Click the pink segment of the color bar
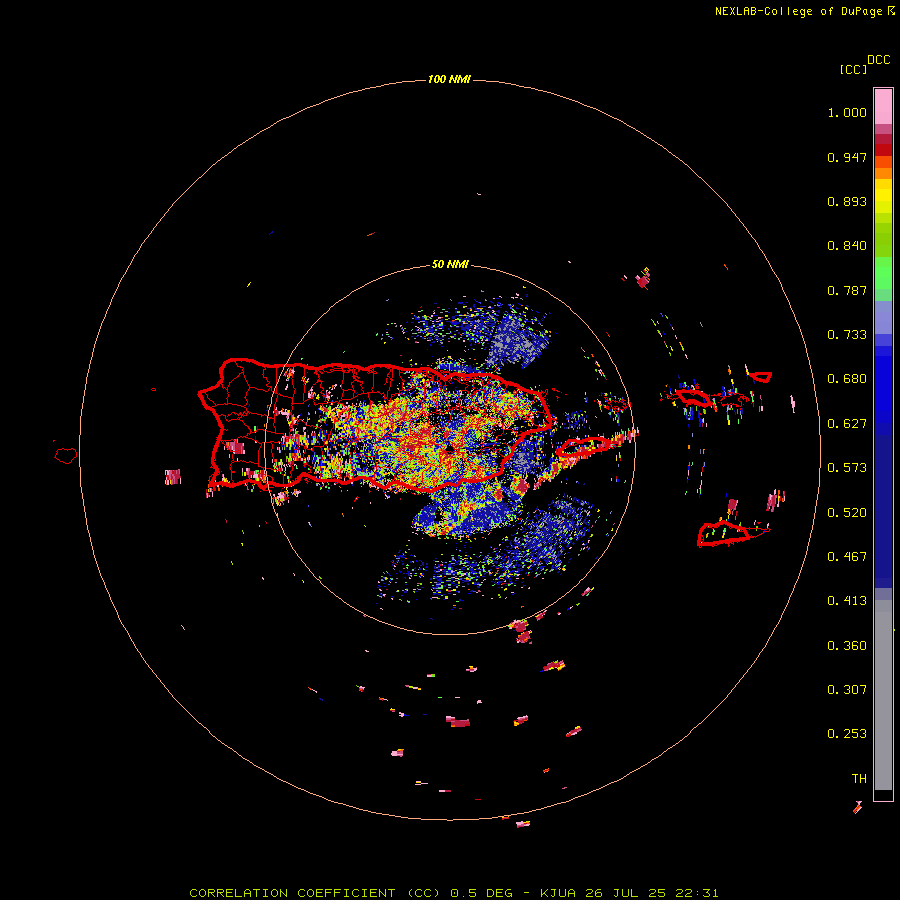Image resolution: width=900 pixels, height=900 pixels. [883, 106]
